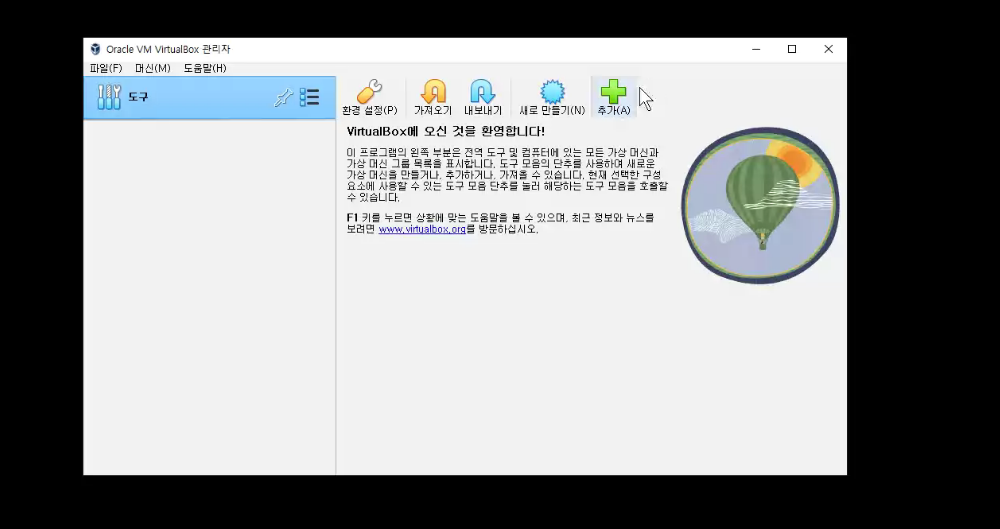Maximize the VirtualBox manager window
Screen dimensions: 1000x529
[x=792, y=49]
